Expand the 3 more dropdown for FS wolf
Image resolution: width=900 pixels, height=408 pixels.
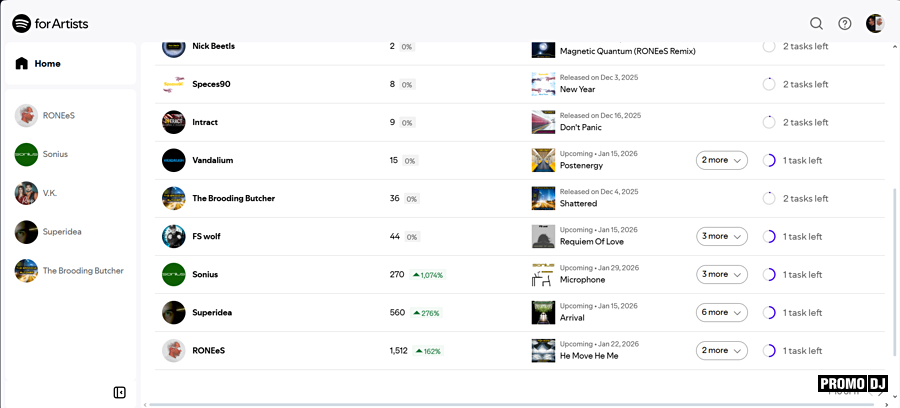[x=721, y=236]
